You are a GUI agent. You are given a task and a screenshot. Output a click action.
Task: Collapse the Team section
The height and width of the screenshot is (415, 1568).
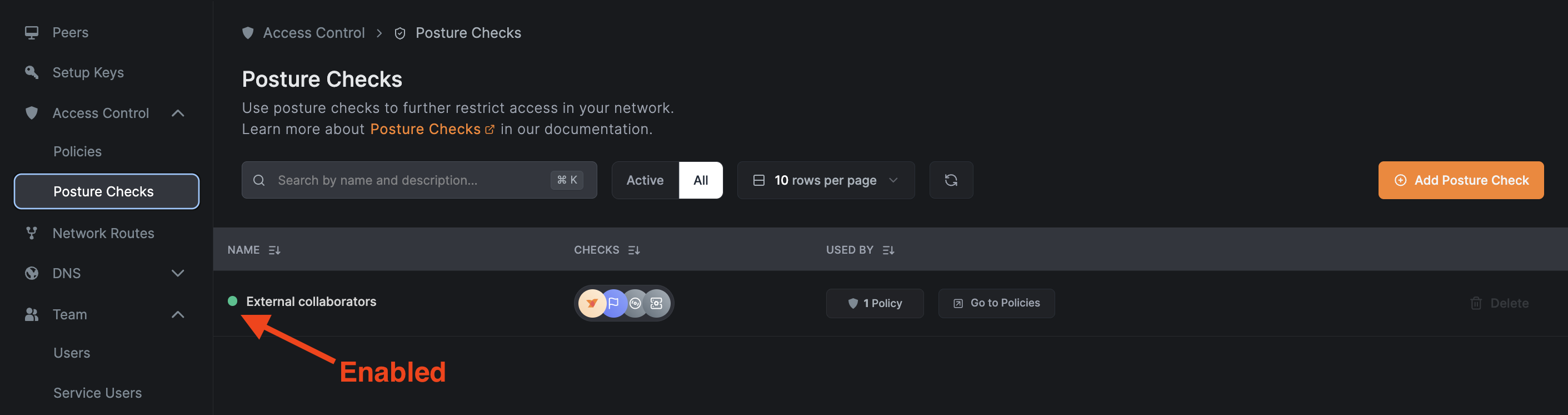(177, 314)
